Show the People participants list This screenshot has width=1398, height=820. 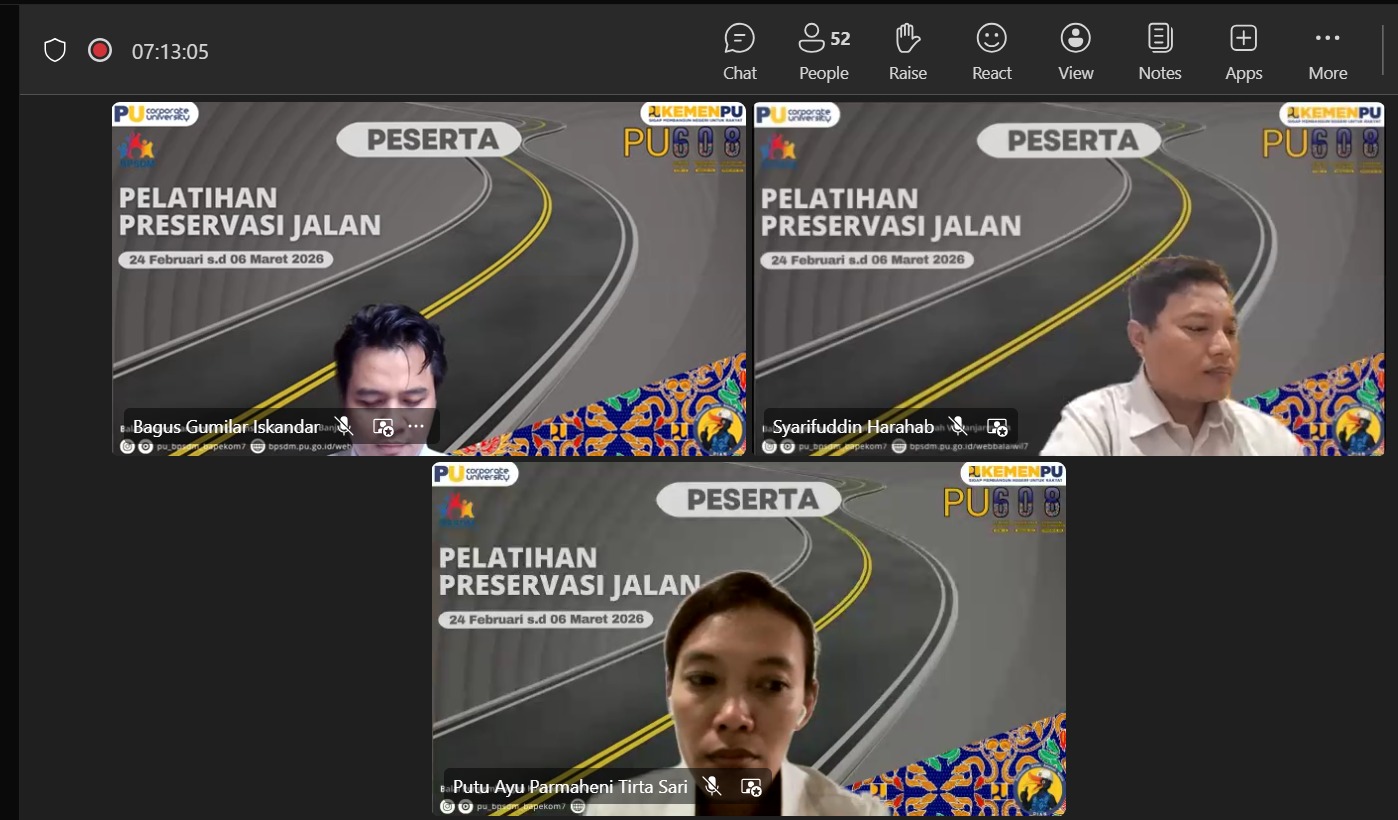tap(823, 52)
